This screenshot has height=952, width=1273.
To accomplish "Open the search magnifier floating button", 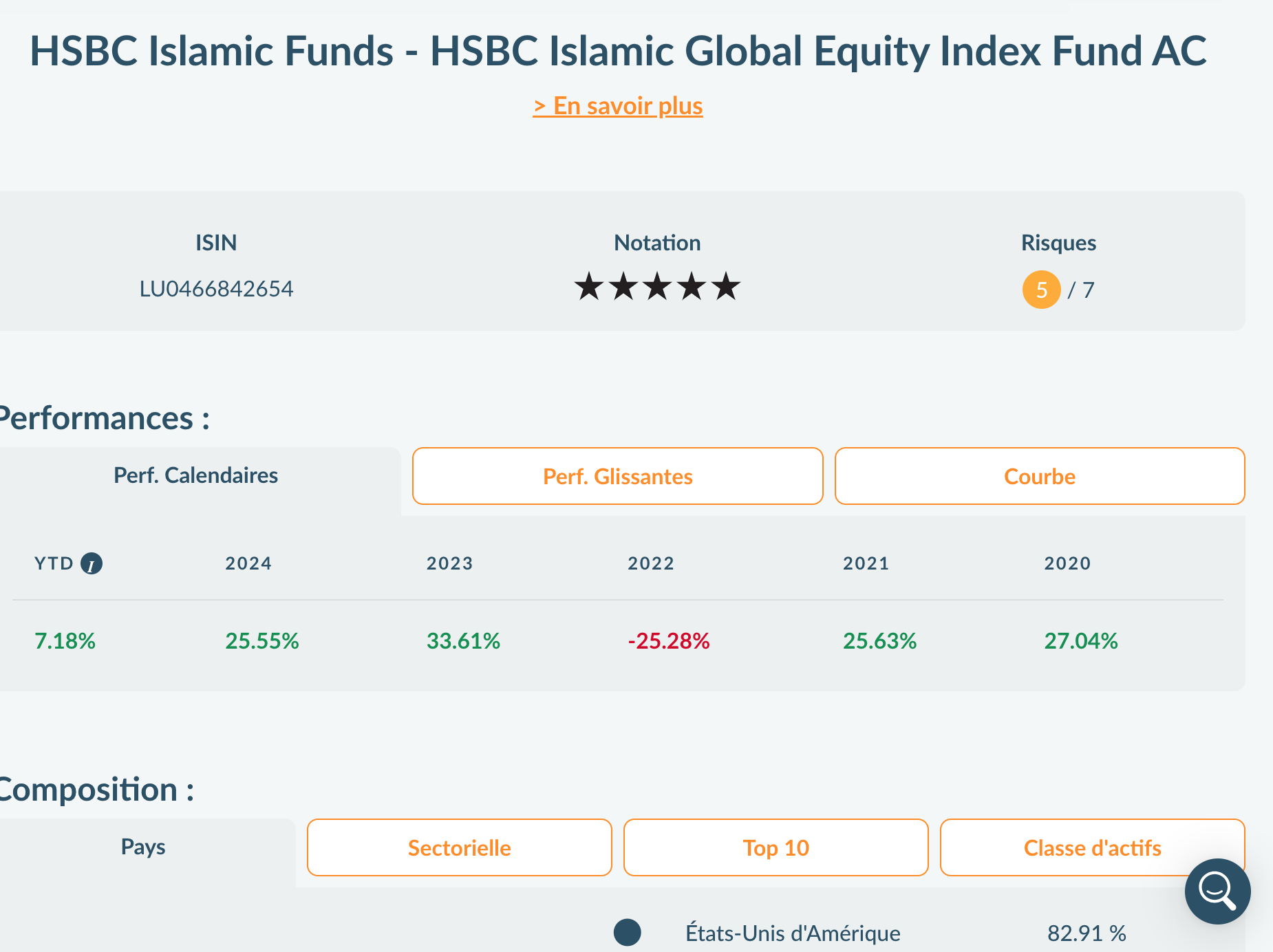I will click(x=1217, y=891).
